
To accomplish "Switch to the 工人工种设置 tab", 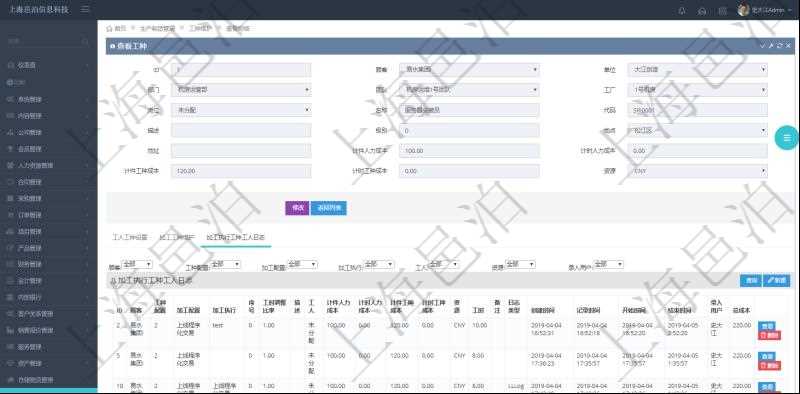I will [x=130, y=237].
